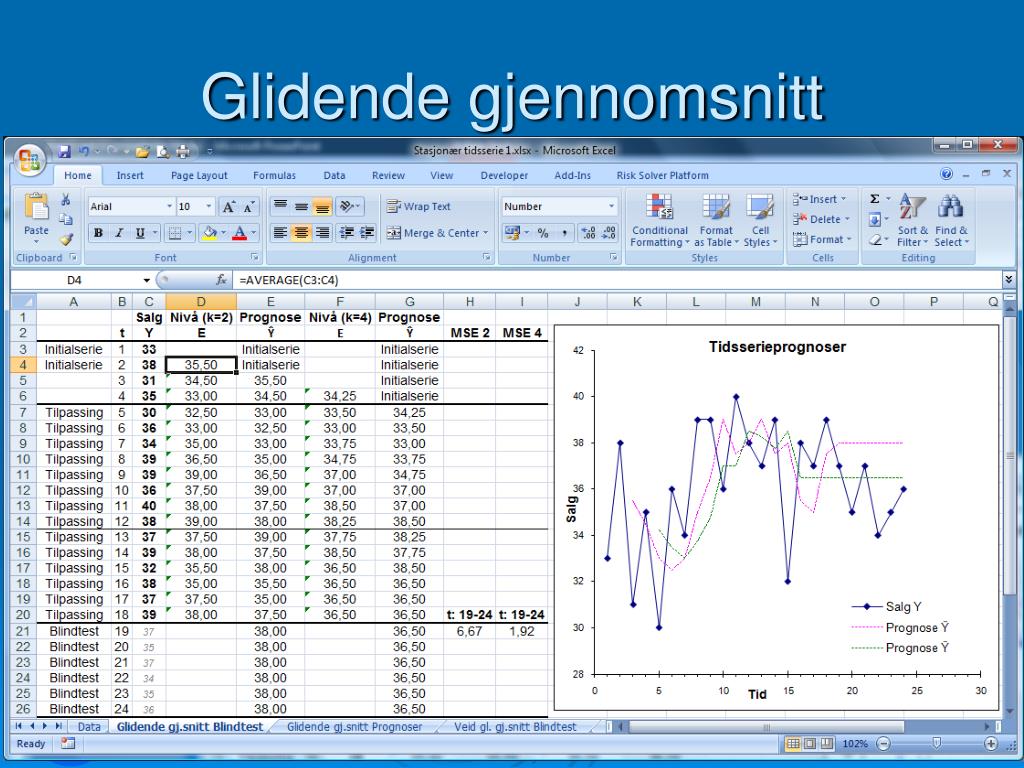Open the Insert ribbon tab
The width and height of the screenshot is (1024, 768).
tap(130, 175)
